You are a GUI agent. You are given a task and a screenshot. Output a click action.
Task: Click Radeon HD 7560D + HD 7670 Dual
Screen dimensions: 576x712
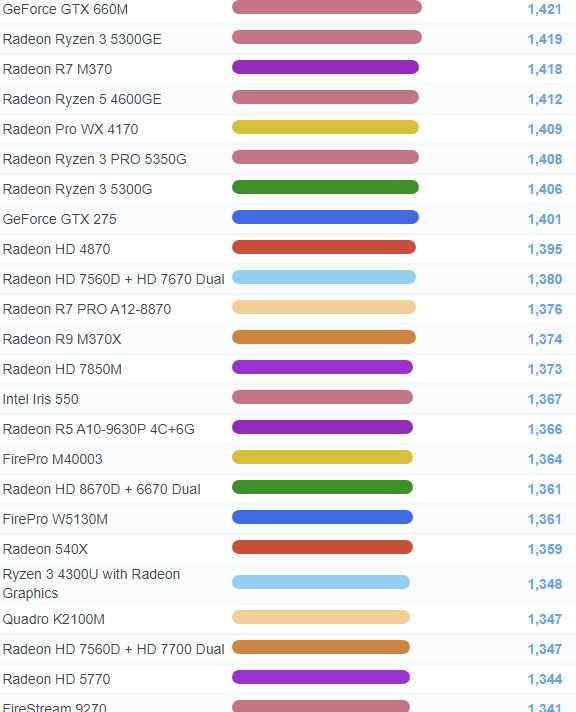click(x=114, y=279)
